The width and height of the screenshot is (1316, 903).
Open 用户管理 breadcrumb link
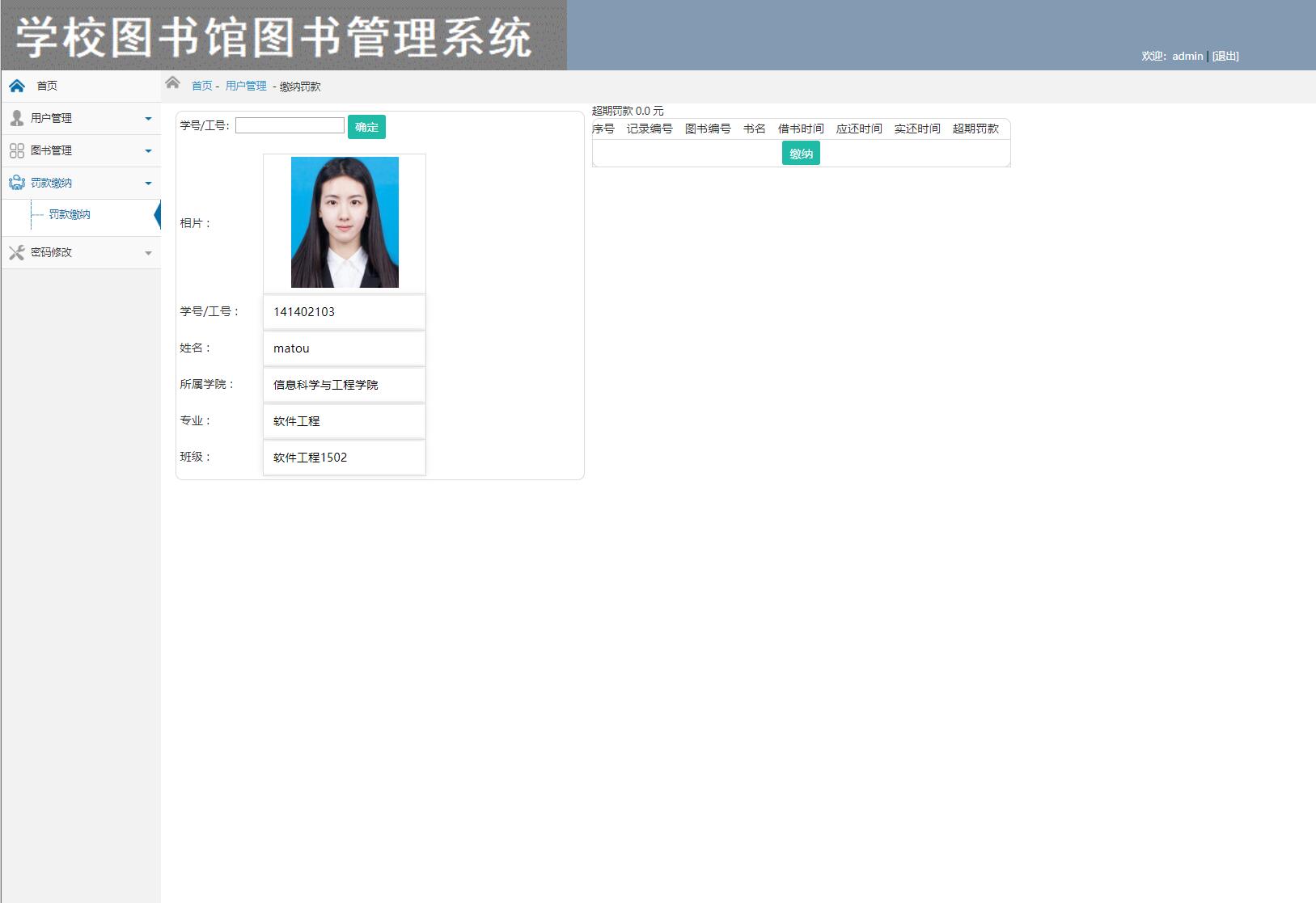pyautogui.click(x=246, y=86)
